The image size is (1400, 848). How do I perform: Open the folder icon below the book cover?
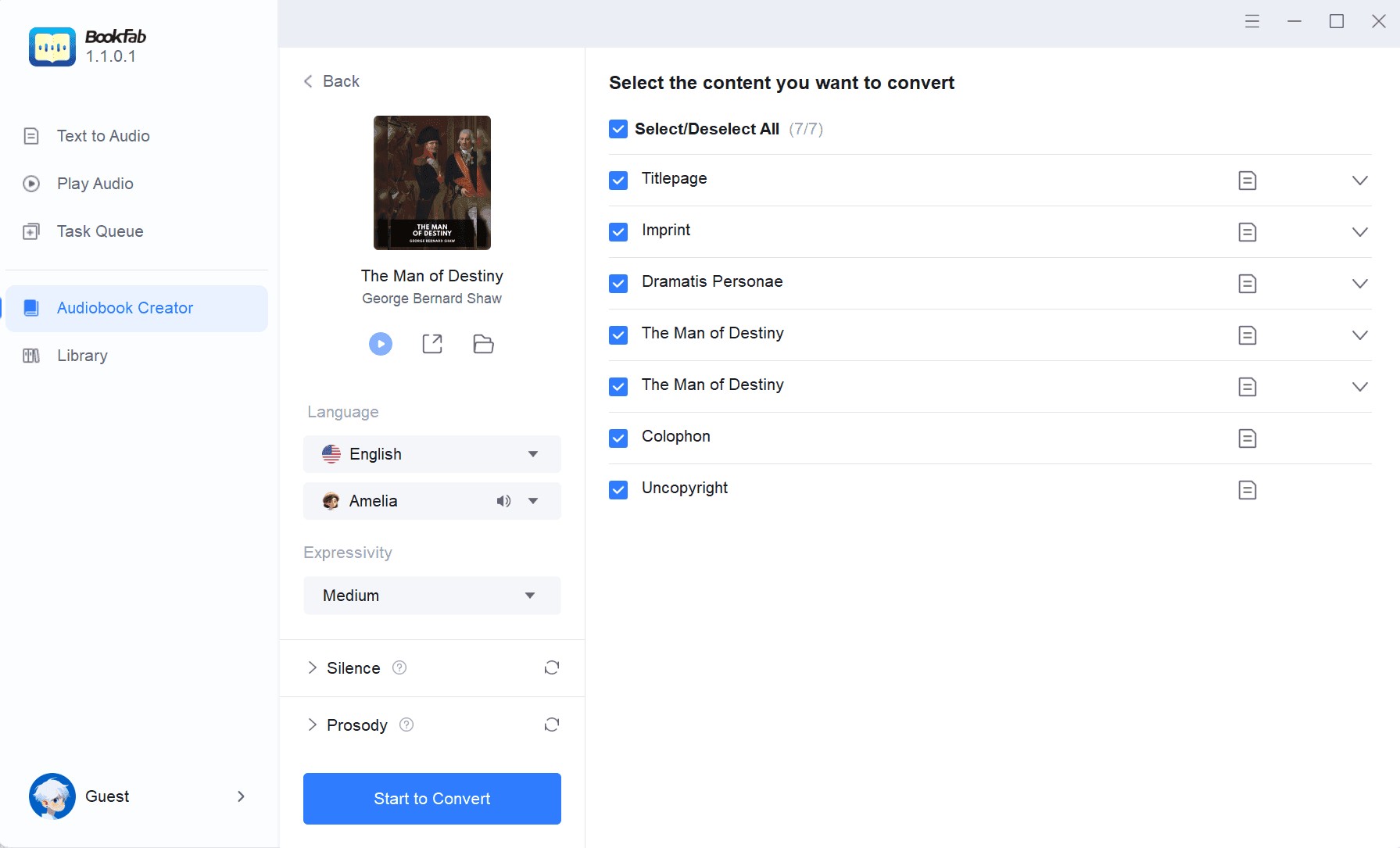click(x=483, y=344)
